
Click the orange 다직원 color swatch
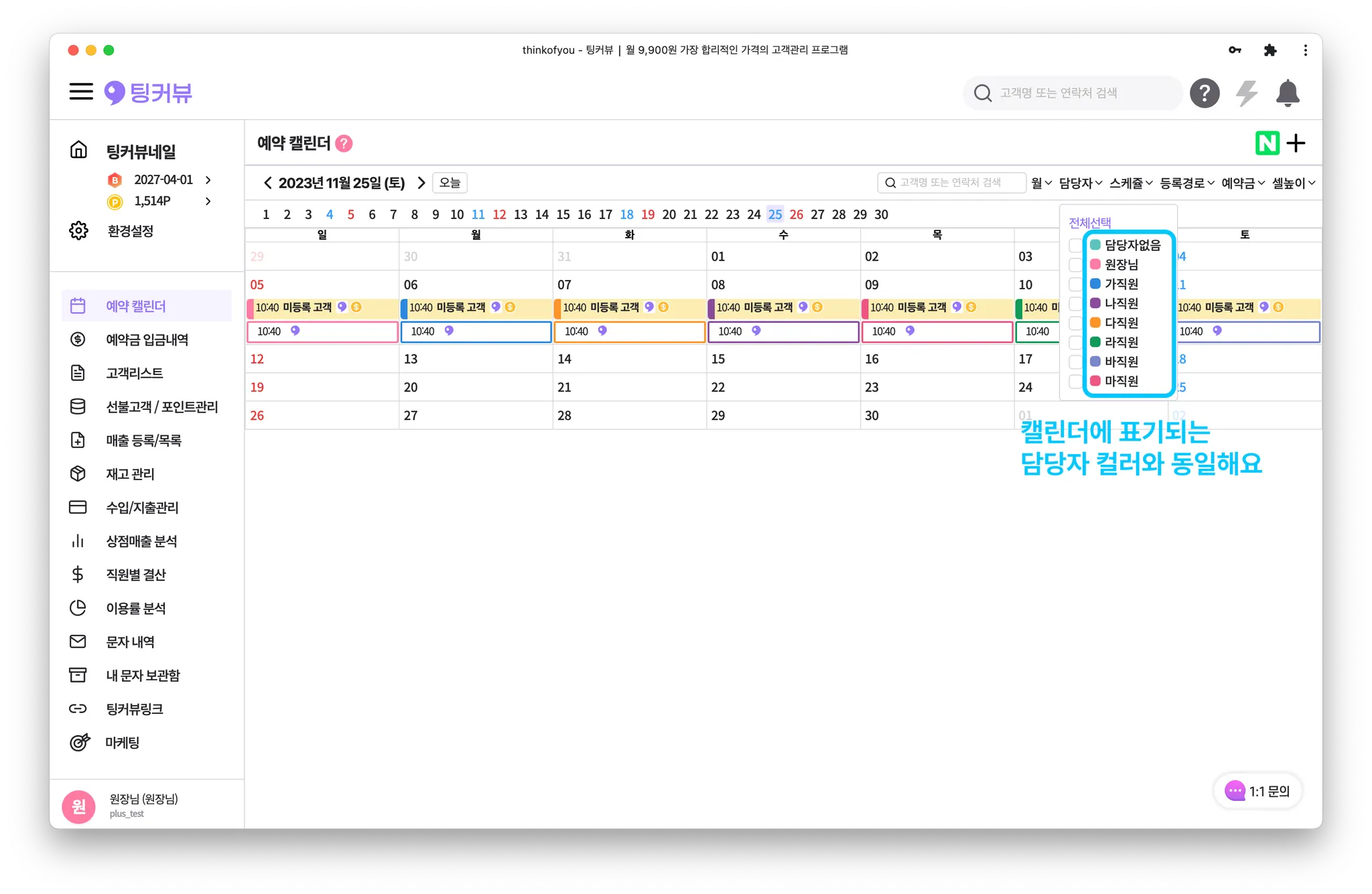[1095, 323]
